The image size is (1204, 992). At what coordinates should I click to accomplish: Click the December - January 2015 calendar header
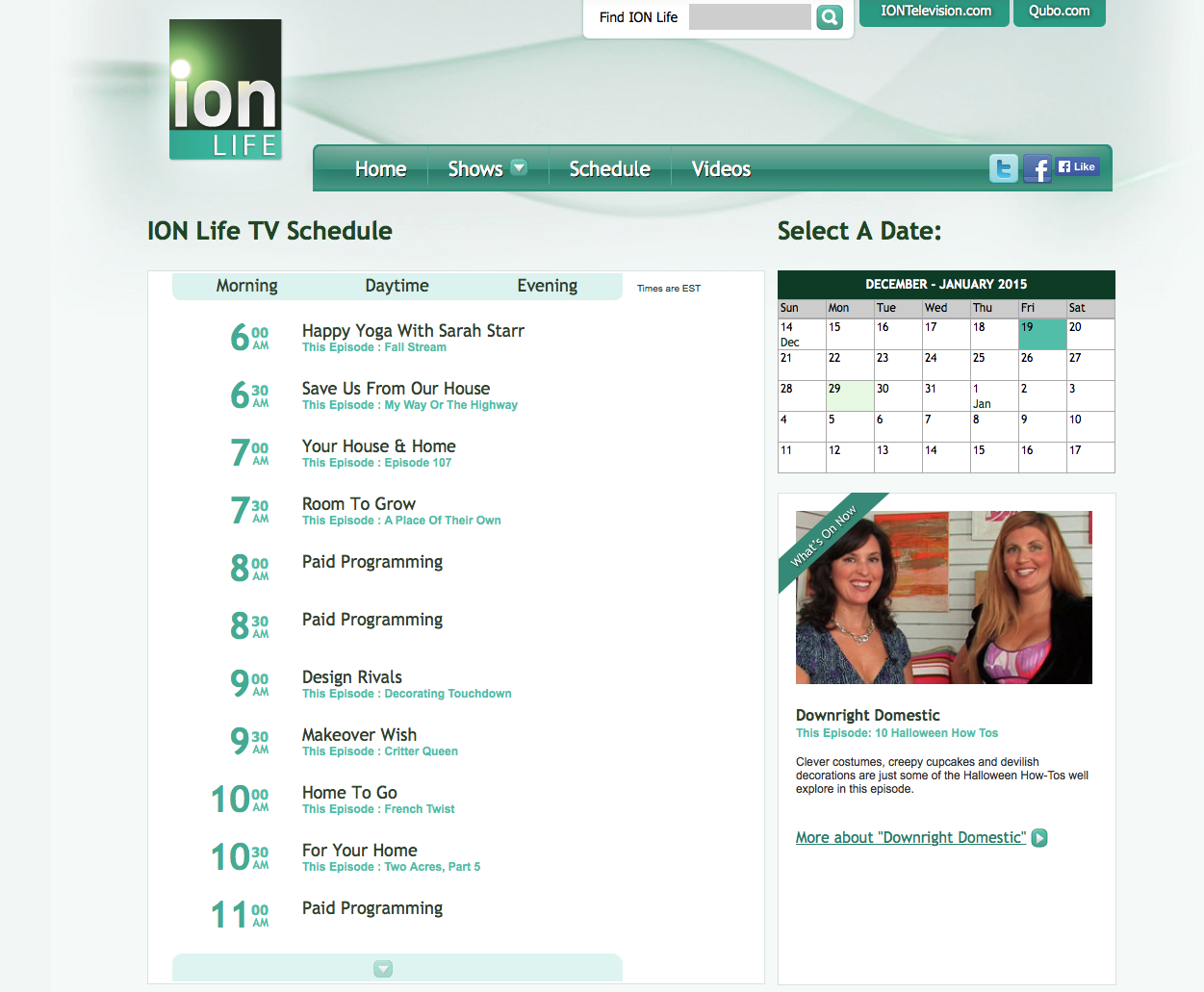tap(946, 285)
